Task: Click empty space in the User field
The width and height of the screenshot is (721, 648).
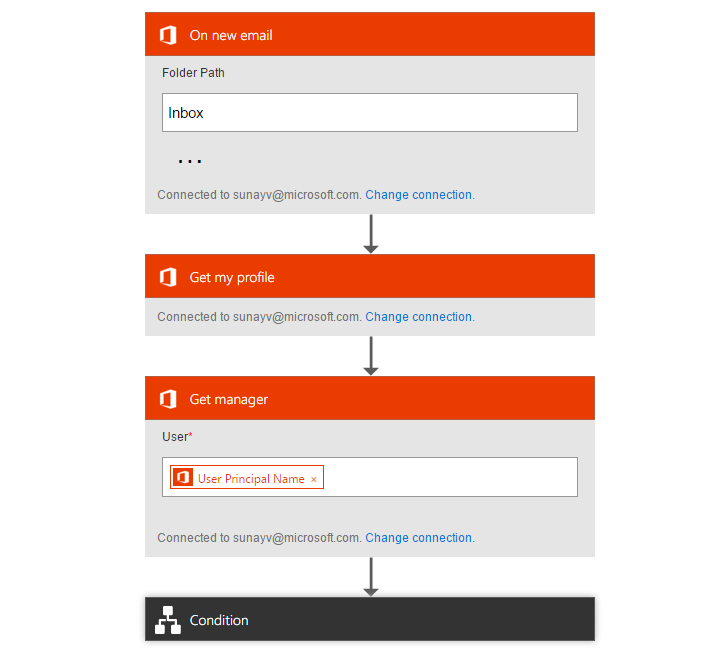Action: [x=450, y=477]
